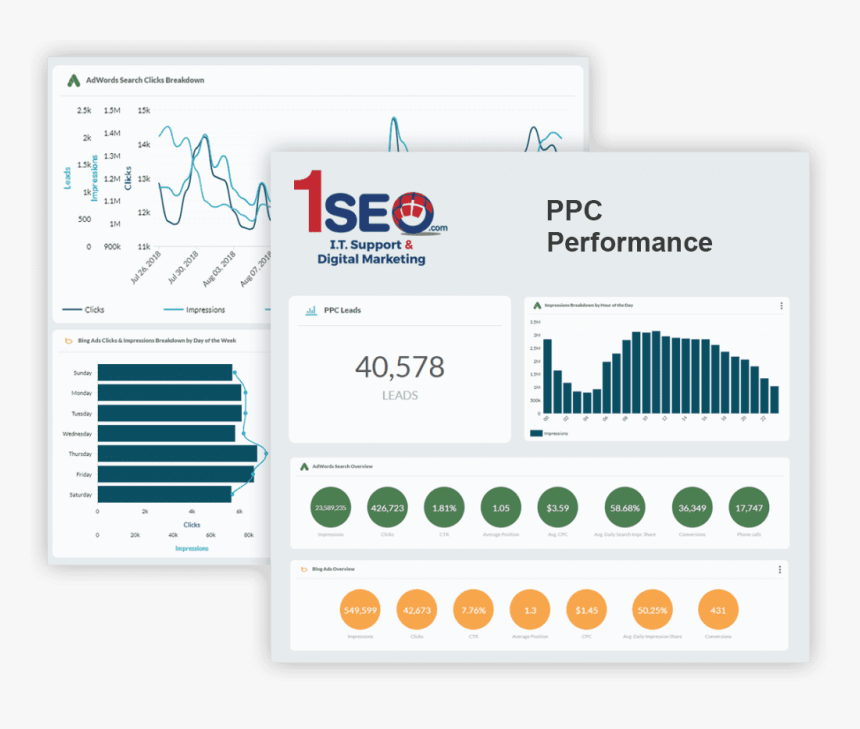The width and height of the screenshot is (860, 729).
Task: Click the green 1.81% CTR circle
Action: (444, 508)
